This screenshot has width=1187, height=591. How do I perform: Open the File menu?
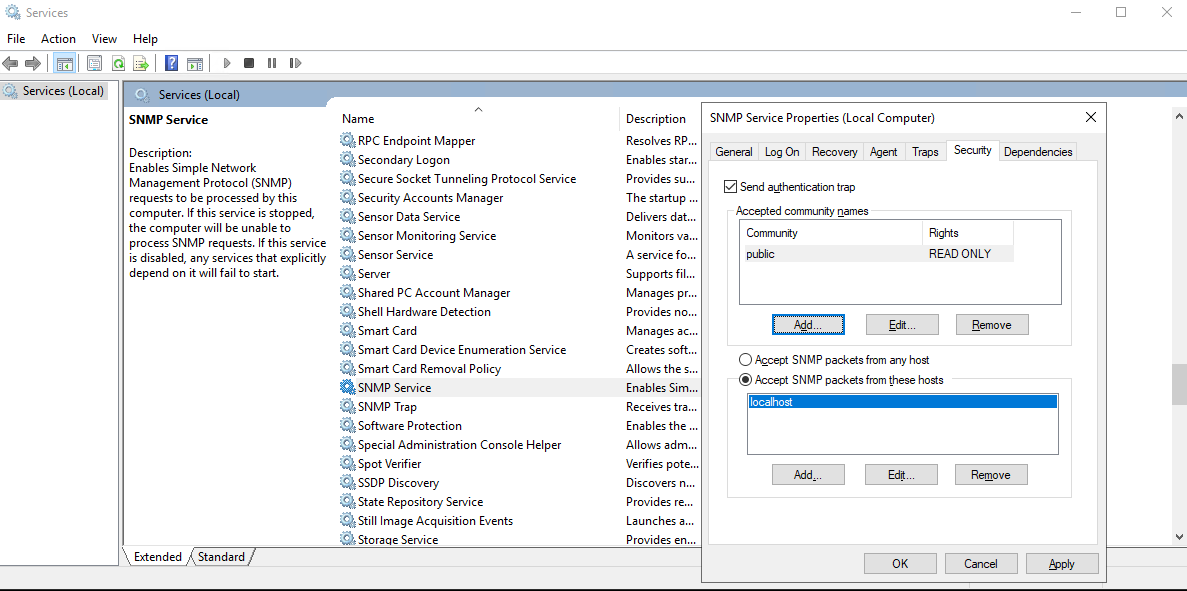(x=16, y=39)
